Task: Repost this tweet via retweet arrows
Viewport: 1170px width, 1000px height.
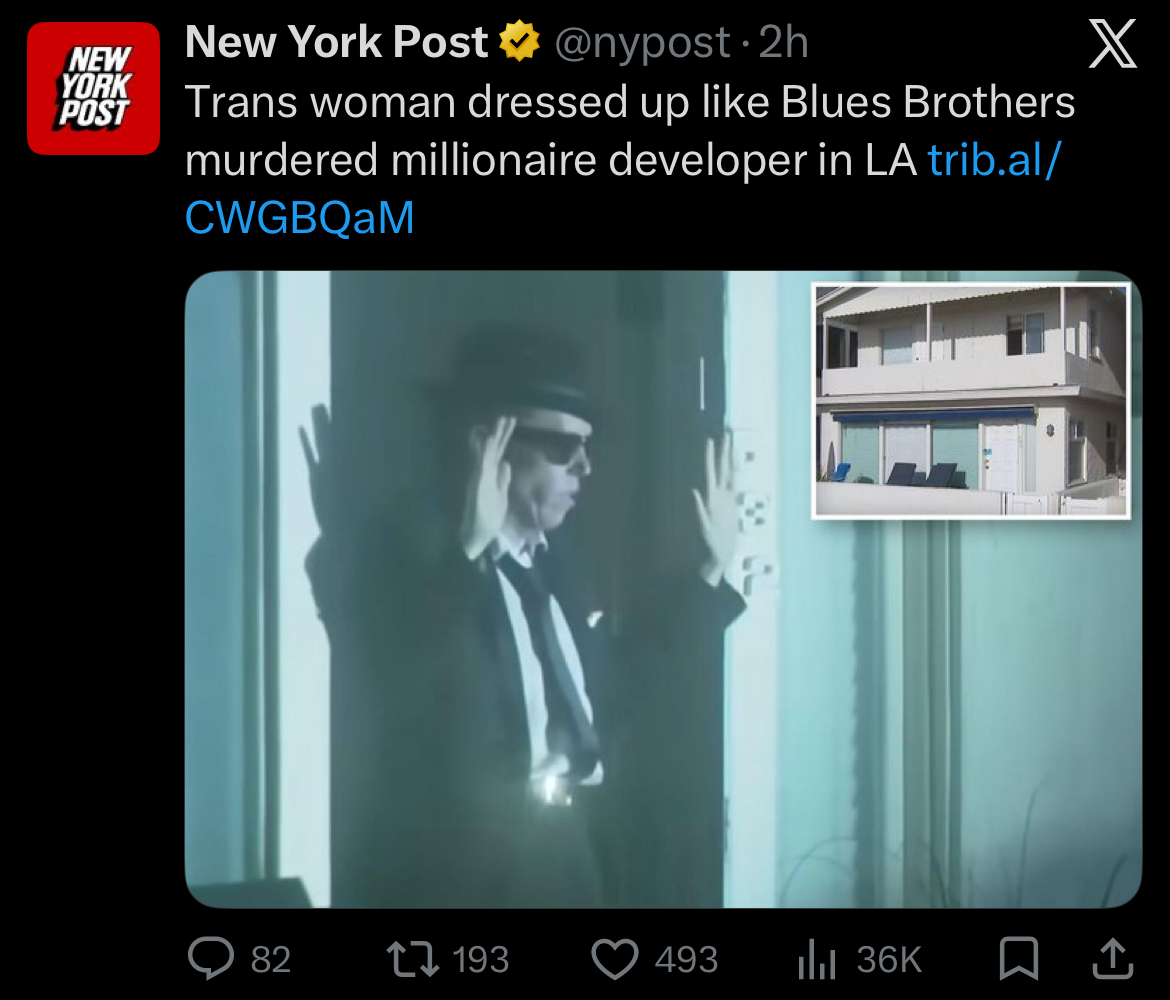Action: point(413,959)
